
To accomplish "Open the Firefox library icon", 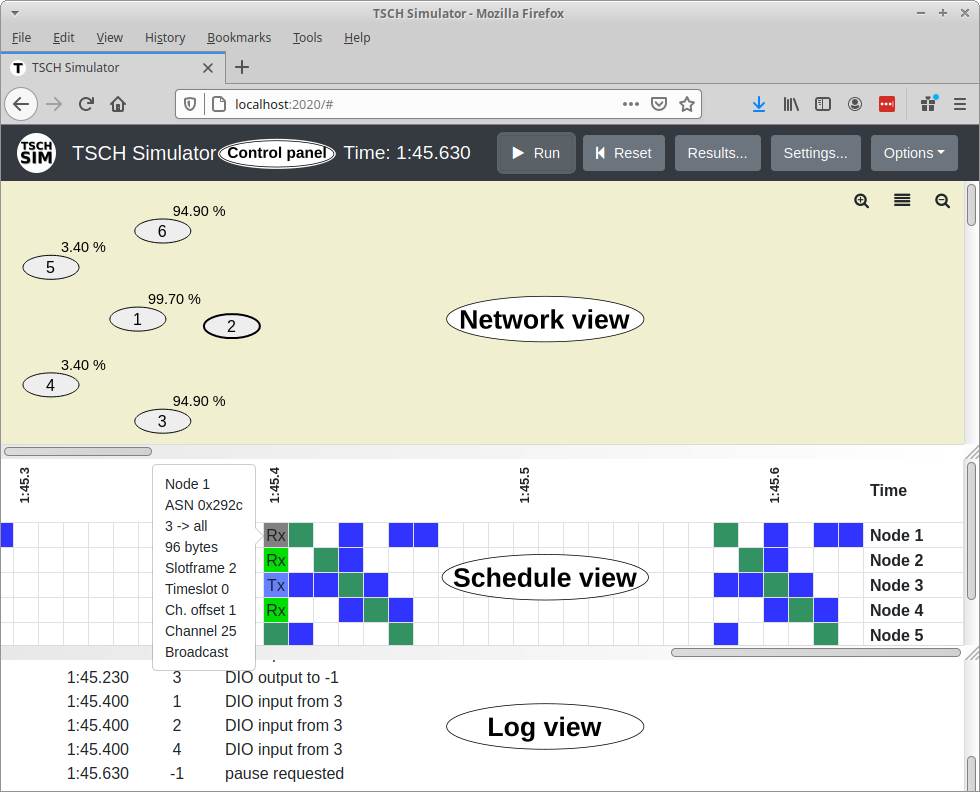I will [x=791, y=104].
